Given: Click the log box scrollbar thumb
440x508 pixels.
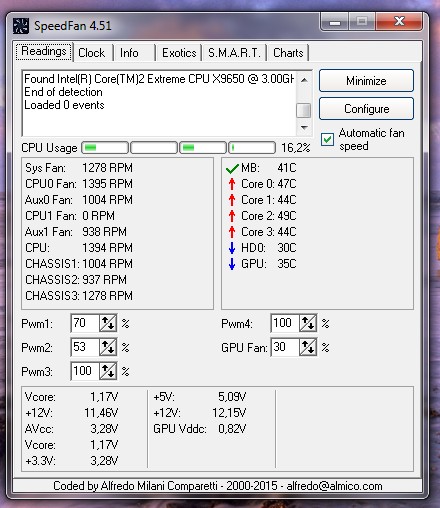Looking at the screenshot, I should tap(304, 110).
